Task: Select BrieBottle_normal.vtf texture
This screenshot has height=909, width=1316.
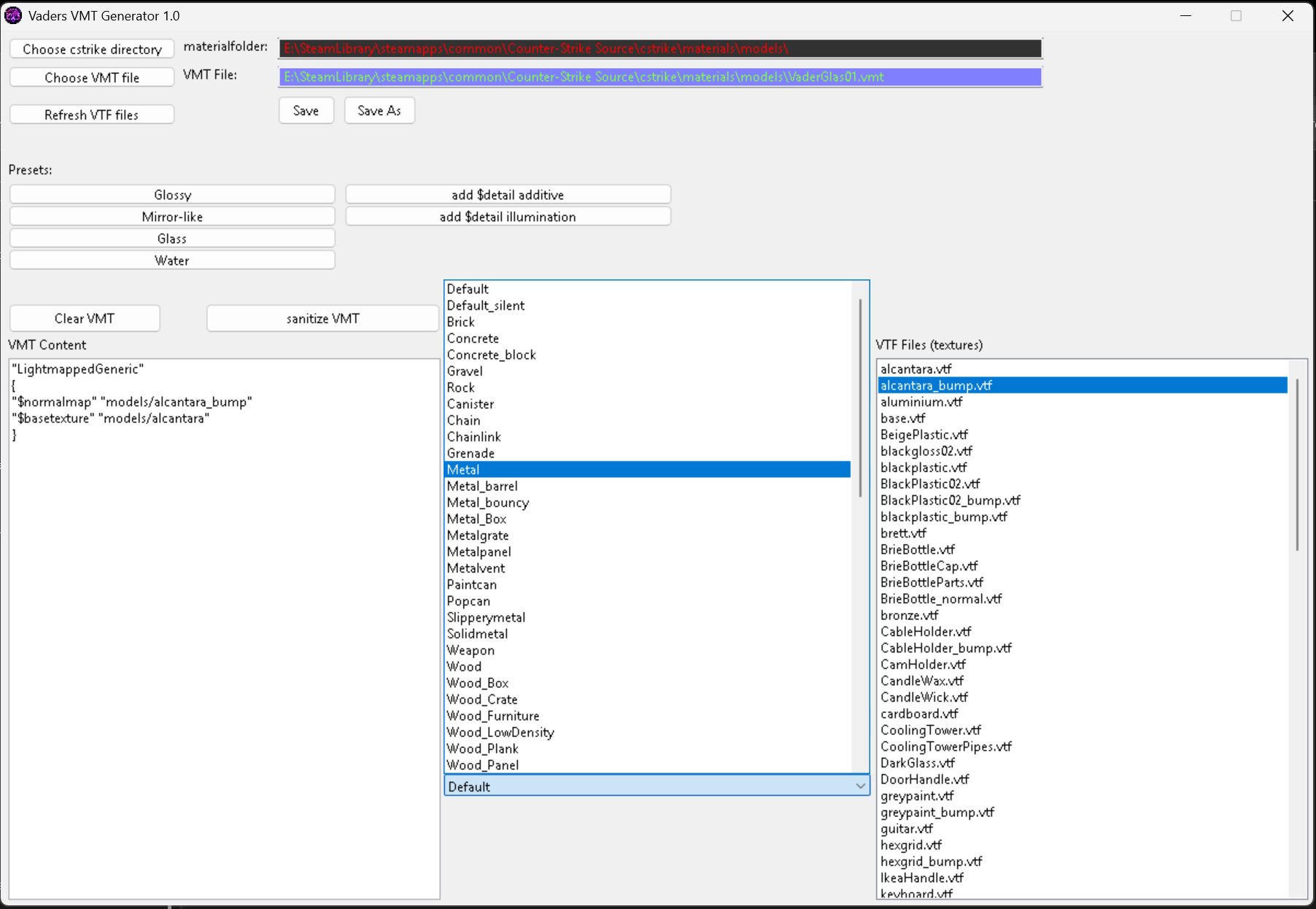Action: click(x=1082, y=599)
